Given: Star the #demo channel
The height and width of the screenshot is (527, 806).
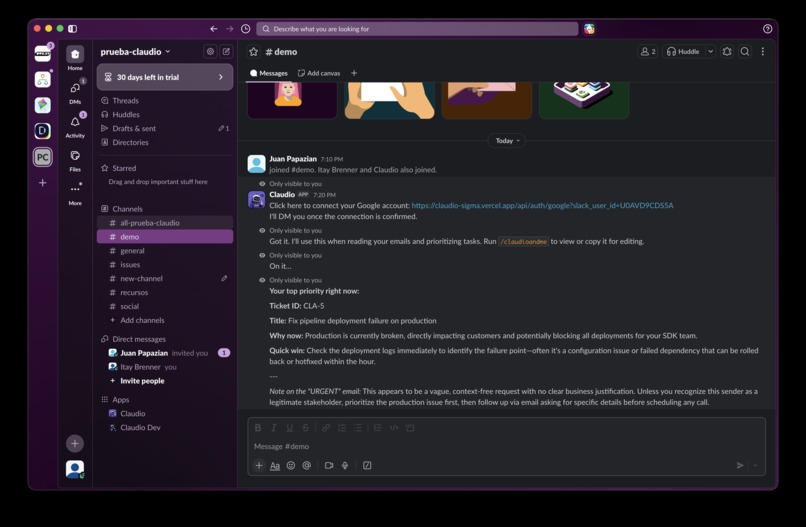Looking at the screenshot, I should pos(253,51).
